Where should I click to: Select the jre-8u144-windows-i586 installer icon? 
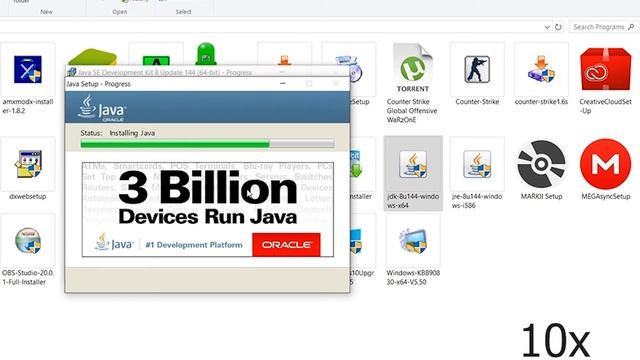(477, 164)
